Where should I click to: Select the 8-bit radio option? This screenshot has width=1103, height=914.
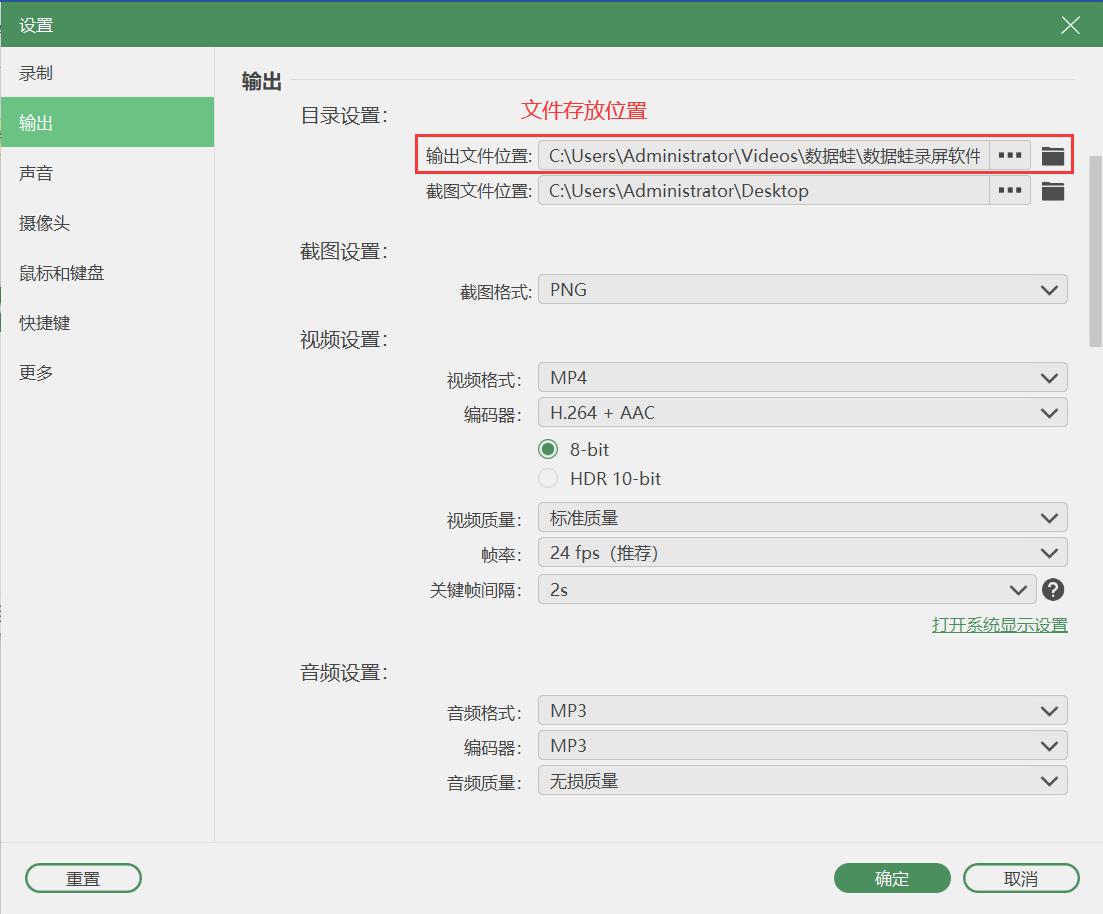coord(548,449)
